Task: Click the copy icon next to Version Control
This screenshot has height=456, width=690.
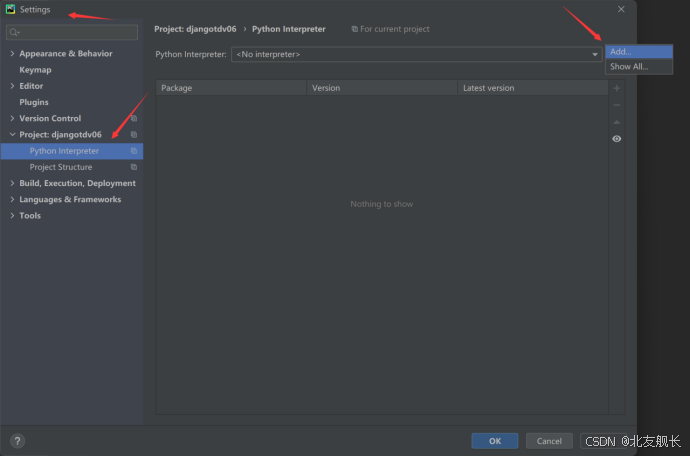Action: pyautogui.click(x=134, y=118)
